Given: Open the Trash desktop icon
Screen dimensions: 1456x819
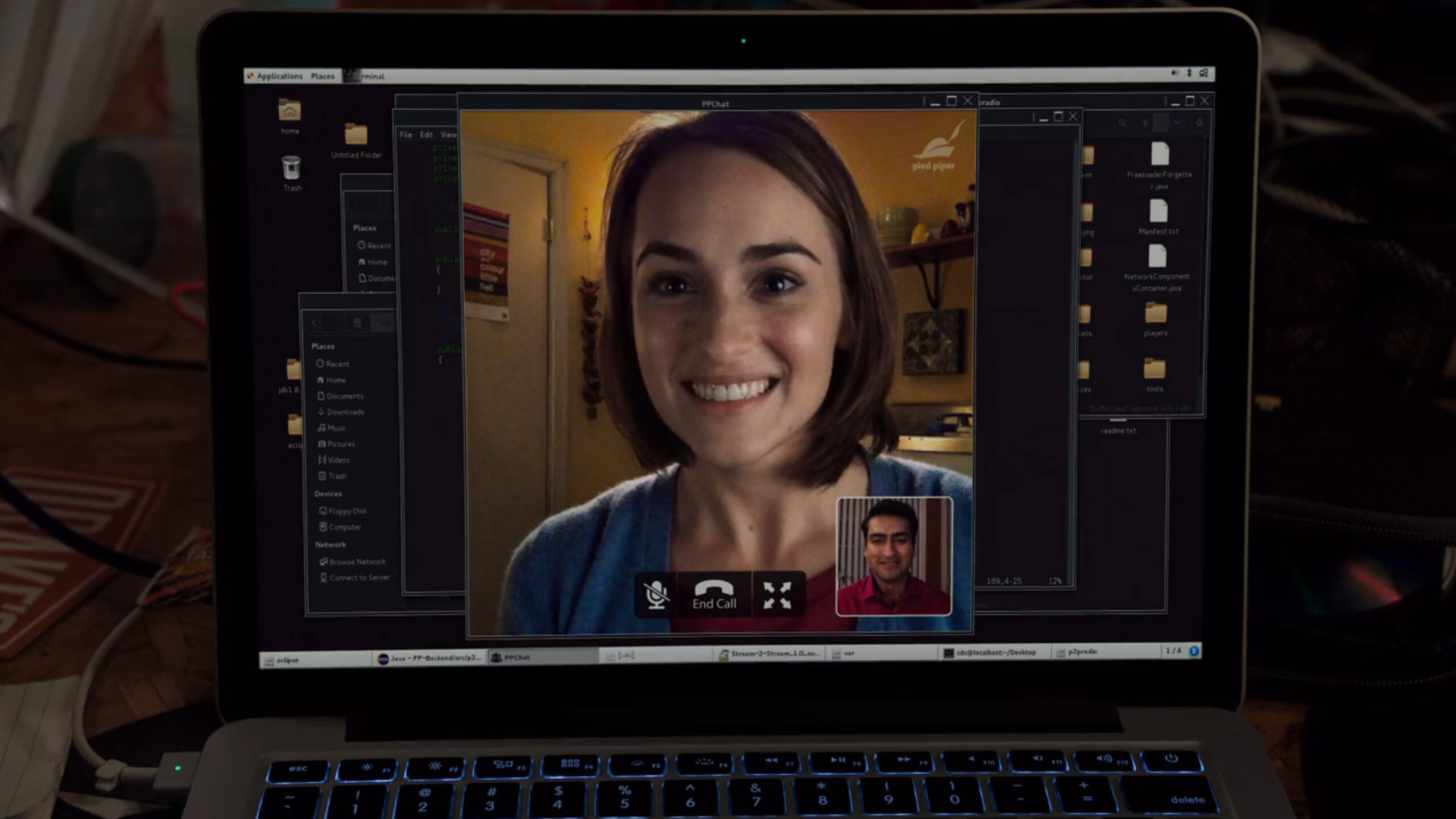Looking at the screenshot, I should click(x=292, y=173).
